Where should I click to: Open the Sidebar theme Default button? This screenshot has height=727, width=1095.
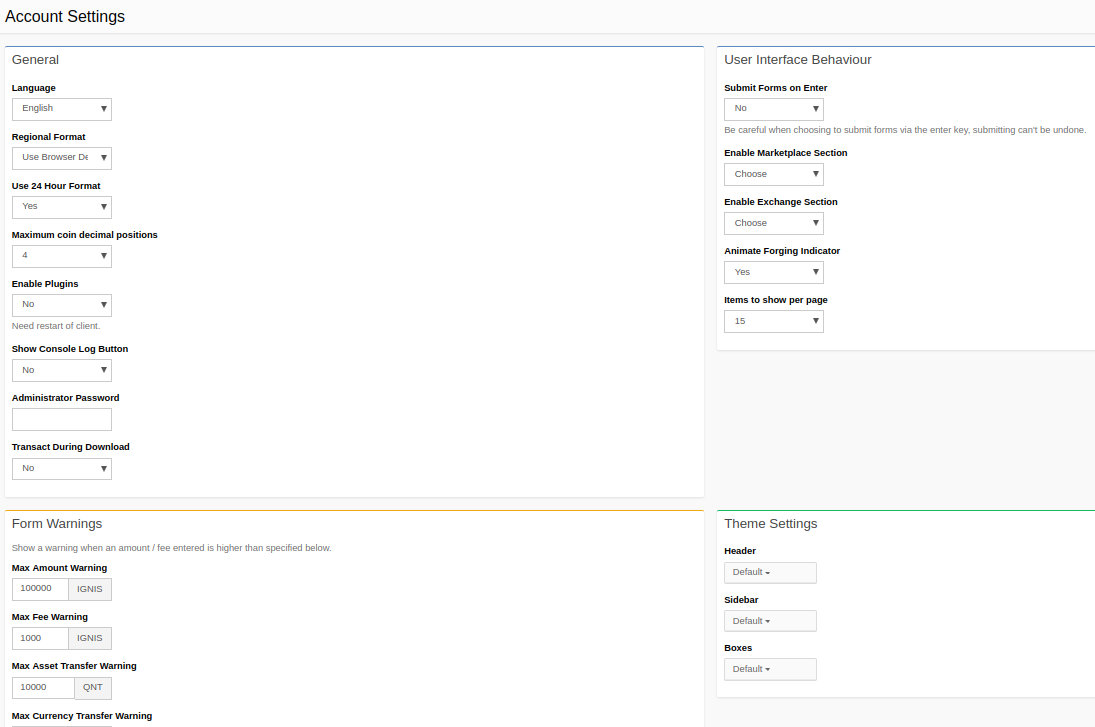770,621
